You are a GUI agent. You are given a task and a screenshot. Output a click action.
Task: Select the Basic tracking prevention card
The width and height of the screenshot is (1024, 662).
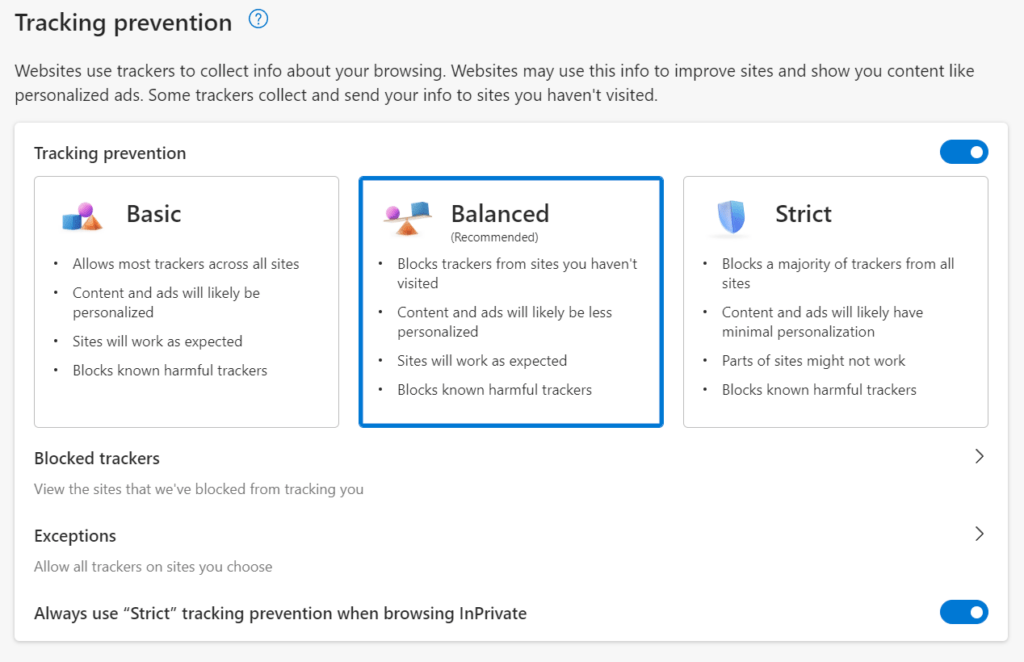[x=186, y=302]
